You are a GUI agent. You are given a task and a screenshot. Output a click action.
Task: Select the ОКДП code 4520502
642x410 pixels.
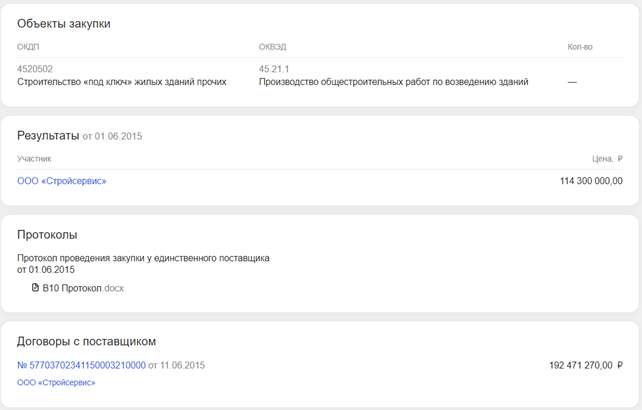(x=35, y=69)
